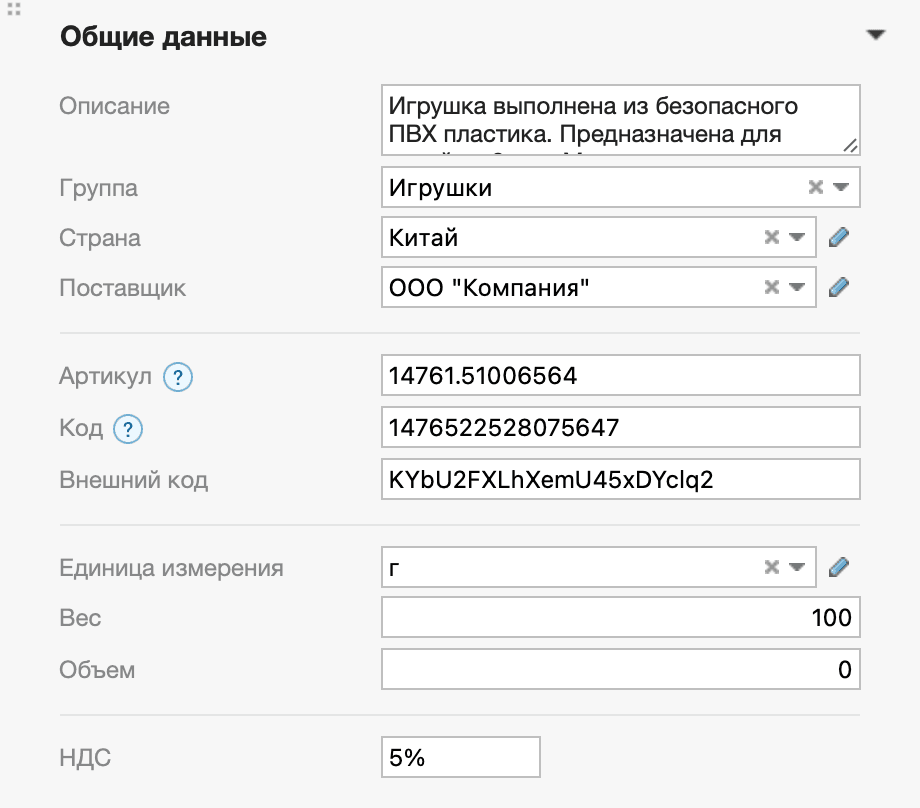Viewport: 920px width, 808px height.
Task: Click the Внешний код text field
Action: point(620,479)
